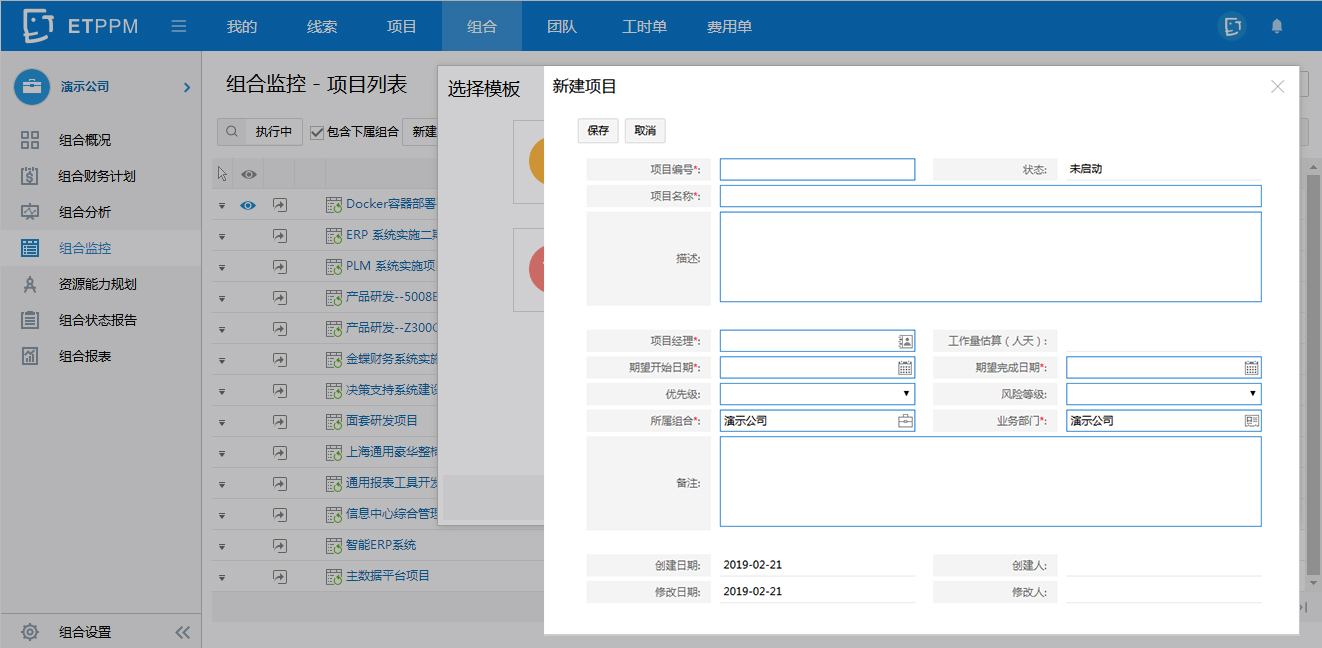Switch to the 项目 top tab

[402, 26]
